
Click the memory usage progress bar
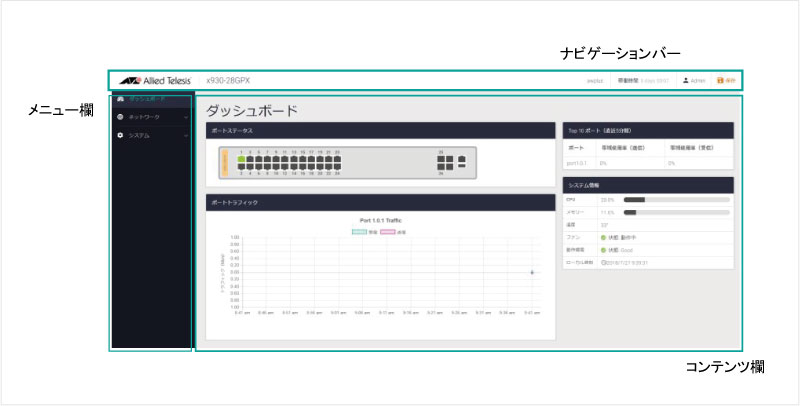click(675, 212)
